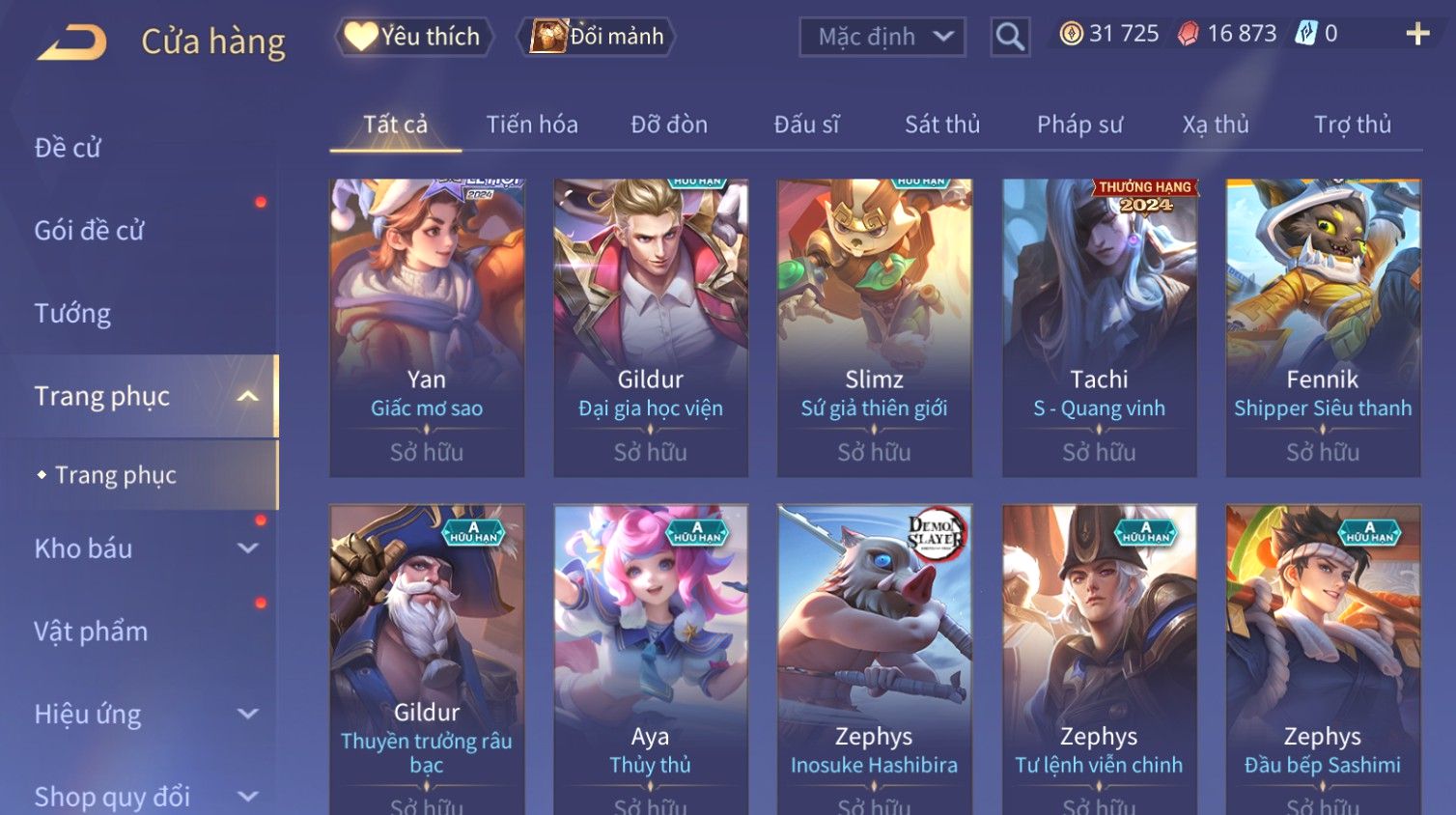Screen dimensions: 1456x815
Task: Select the Tiến hóa tab
Action: (532, 125)
